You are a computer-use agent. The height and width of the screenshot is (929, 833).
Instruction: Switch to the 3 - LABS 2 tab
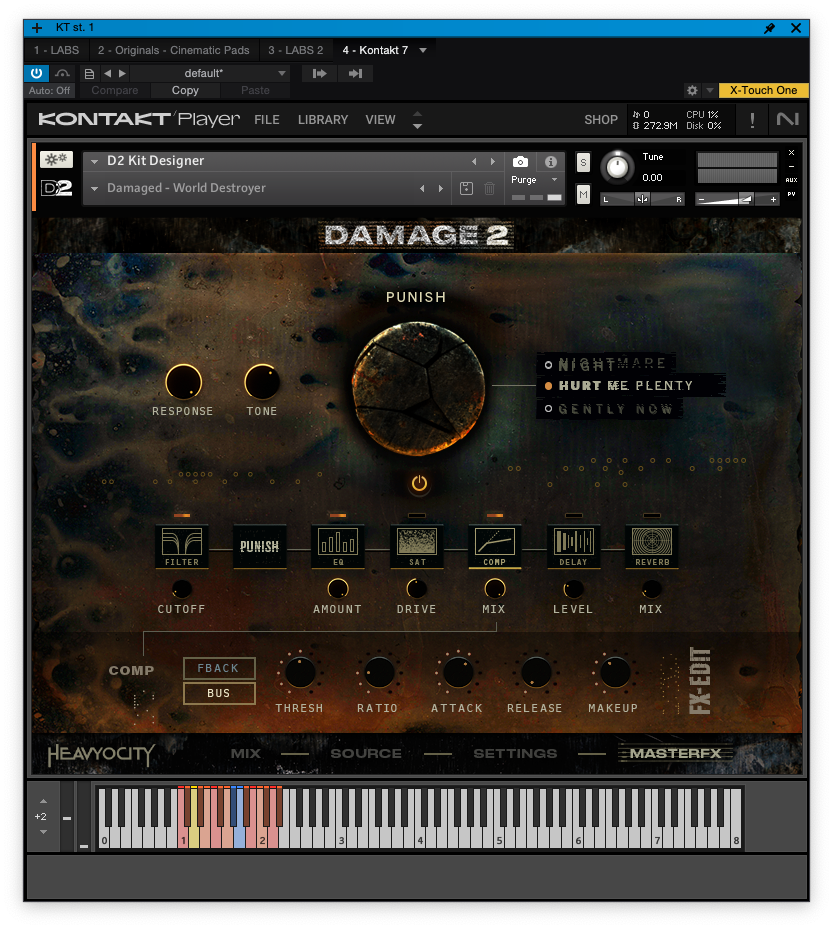296,50
